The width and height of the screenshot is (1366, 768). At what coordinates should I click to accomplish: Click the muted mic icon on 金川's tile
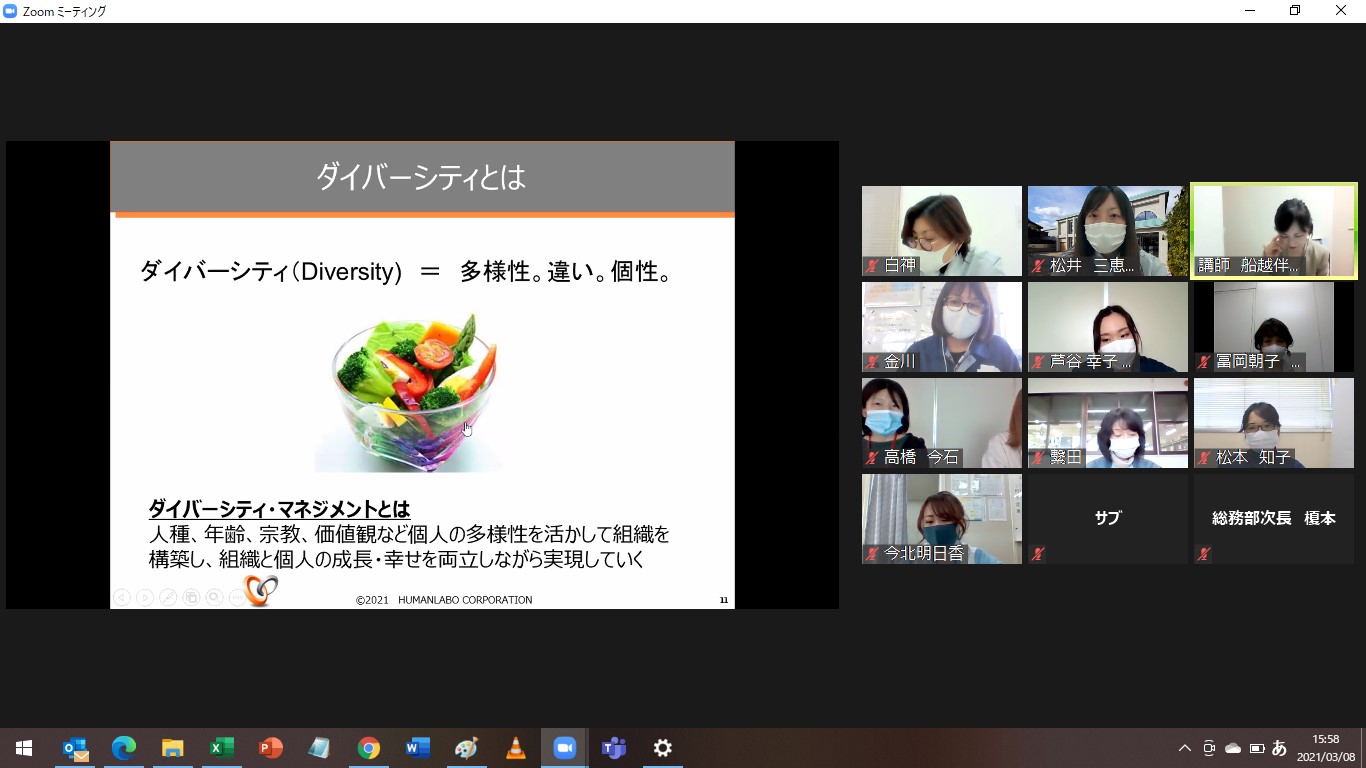(872, 362)
